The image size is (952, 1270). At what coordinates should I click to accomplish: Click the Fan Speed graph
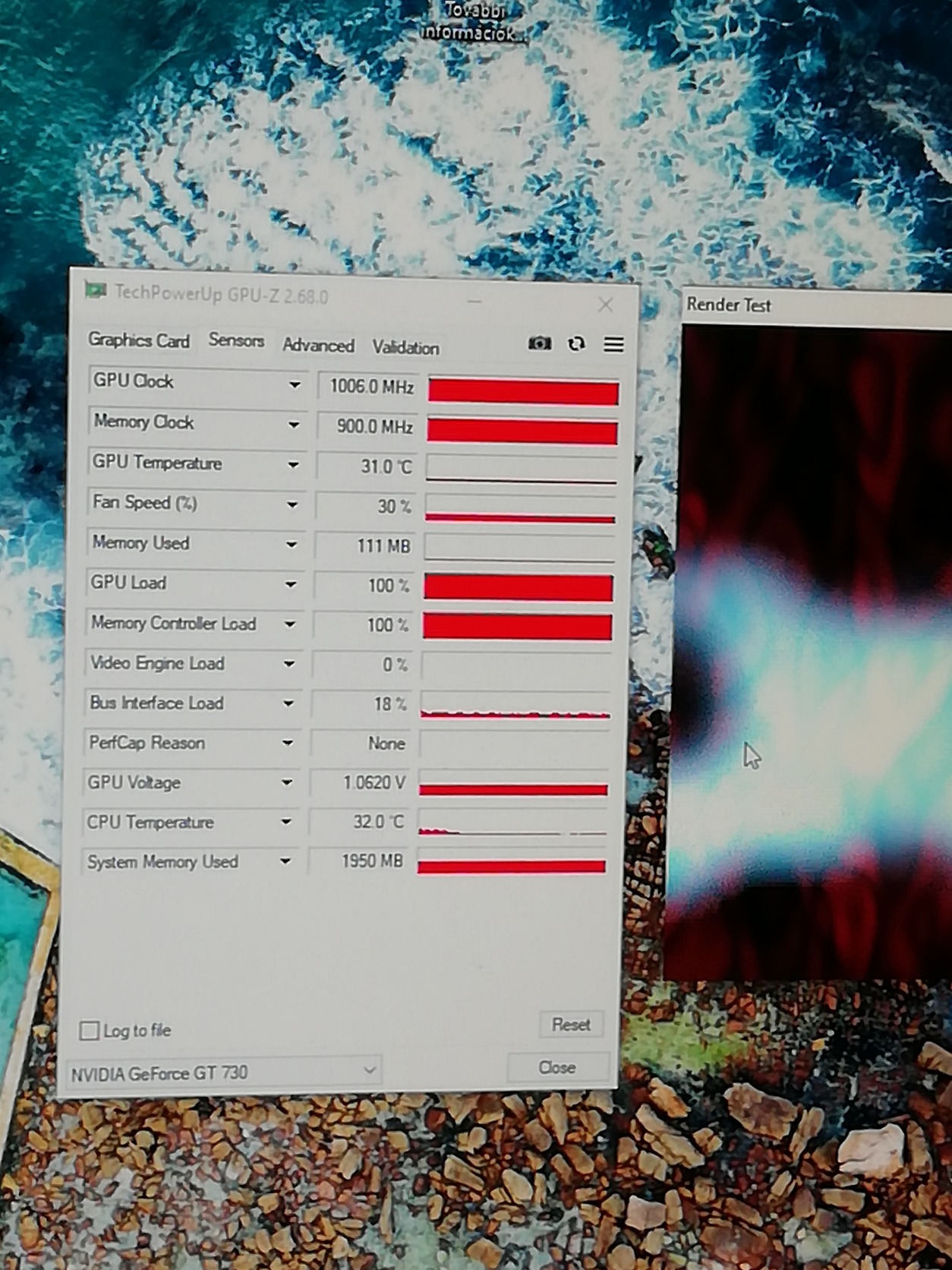(520, 510)
